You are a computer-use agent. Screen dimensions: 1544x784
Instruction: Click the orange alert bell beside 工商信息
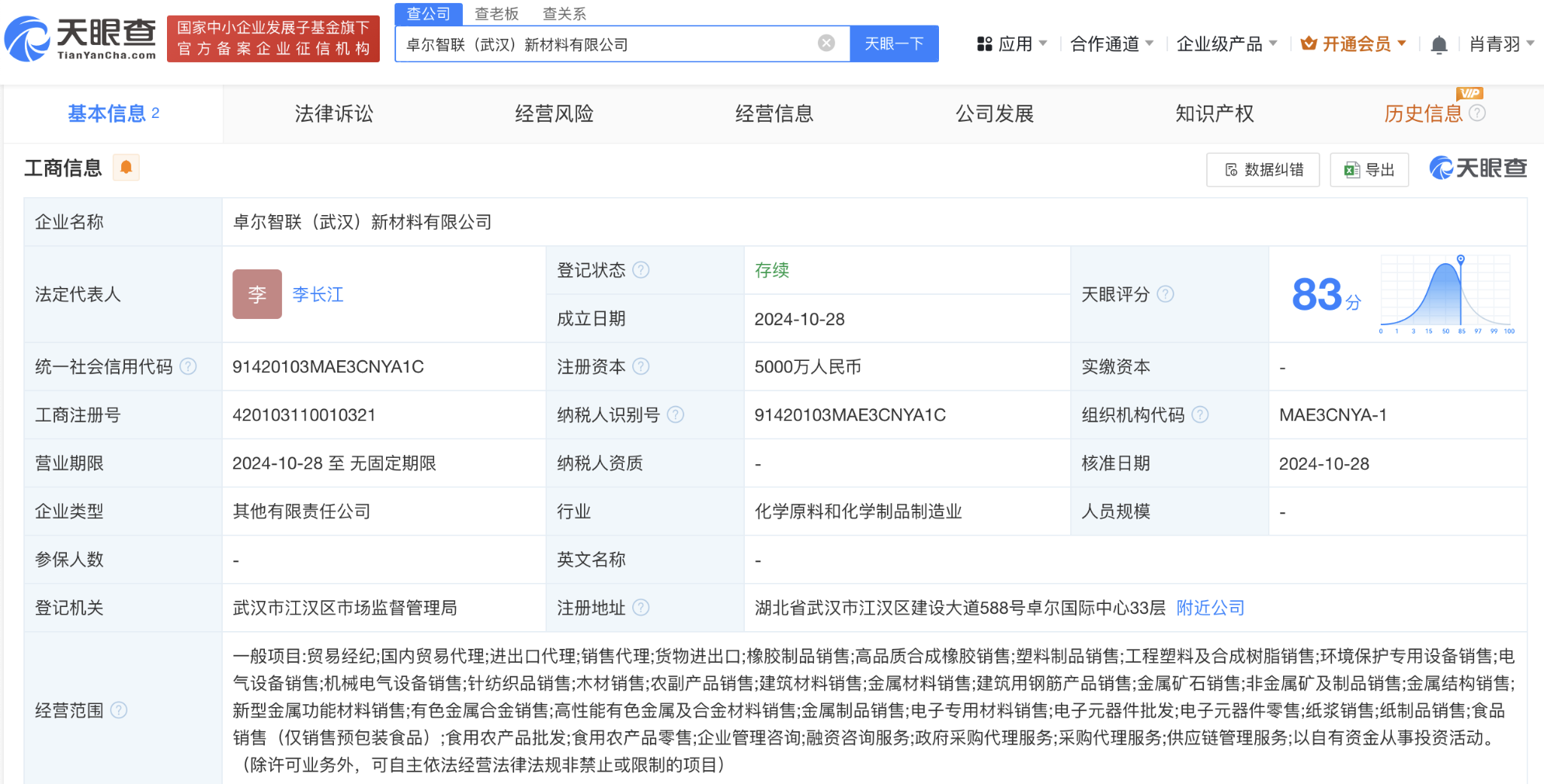point(126,168)
